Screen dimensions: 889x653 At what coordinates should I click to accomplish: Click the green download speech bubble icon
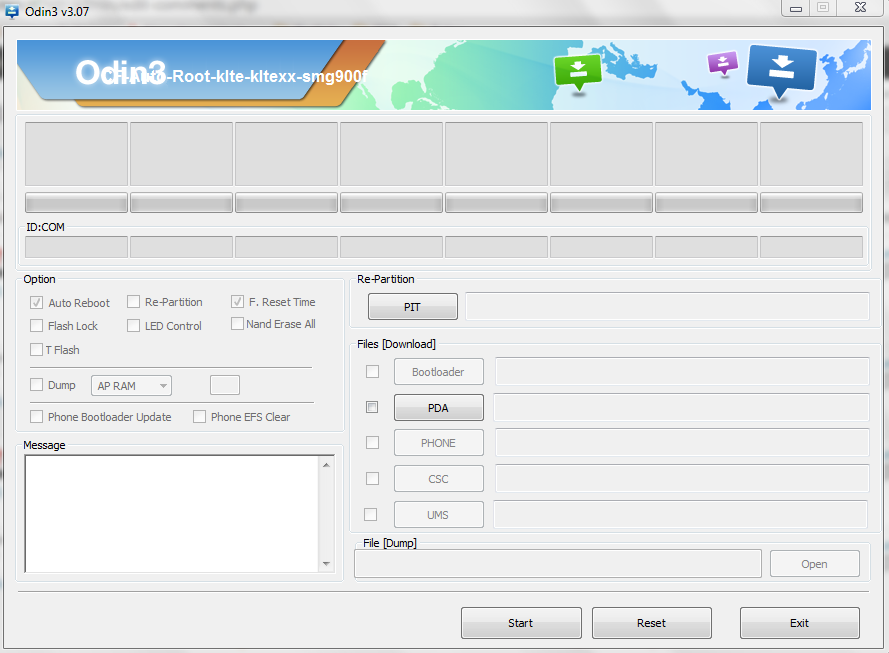pos(578,72)
